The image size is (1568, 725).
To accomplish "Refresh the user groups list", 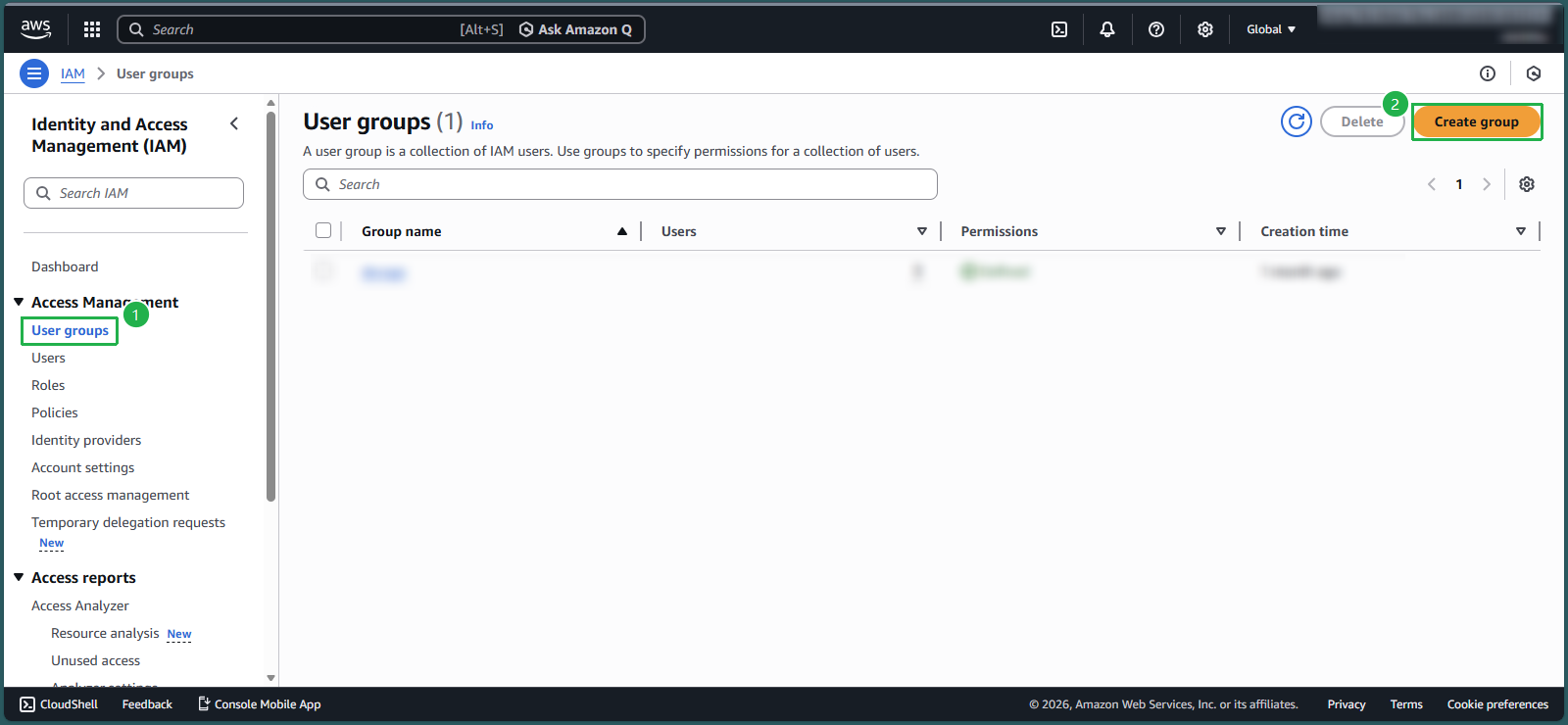I will point(1296,121).
